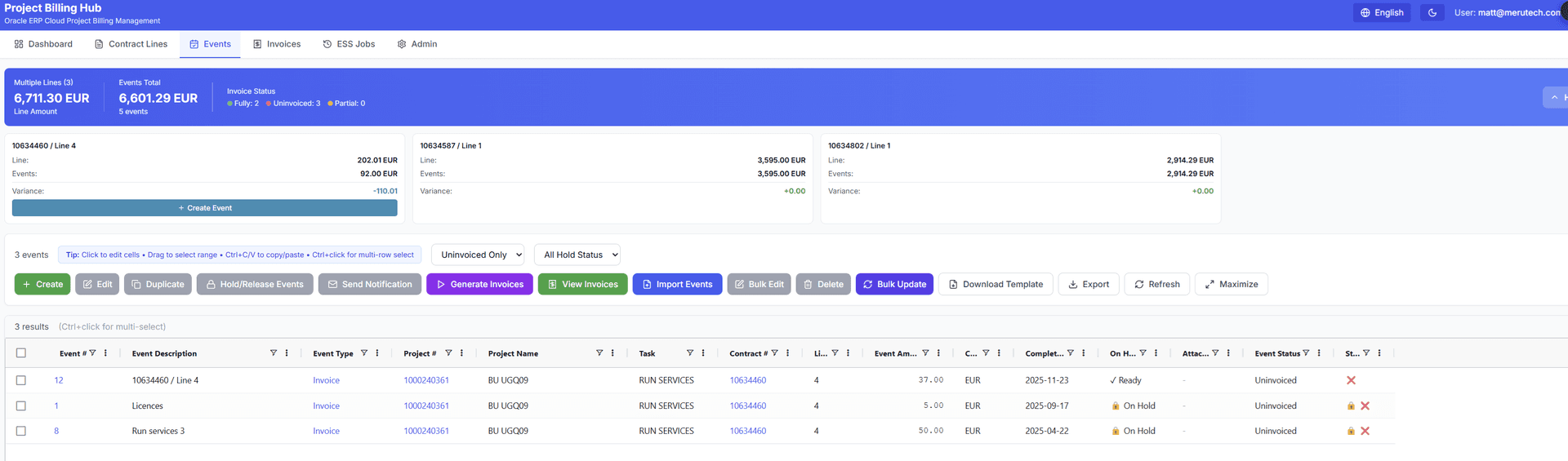Click Download Template button
This screenshot has height=461, width=1568.
coord(996,284)
